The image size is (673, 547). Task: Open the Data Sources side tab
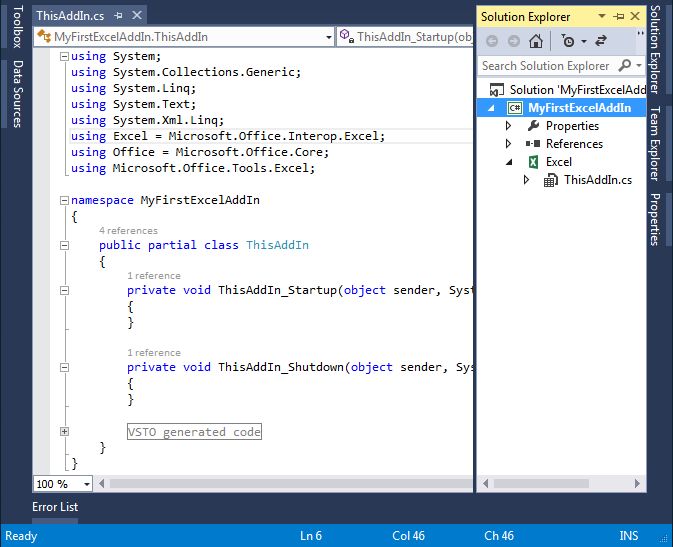(17, 94)
